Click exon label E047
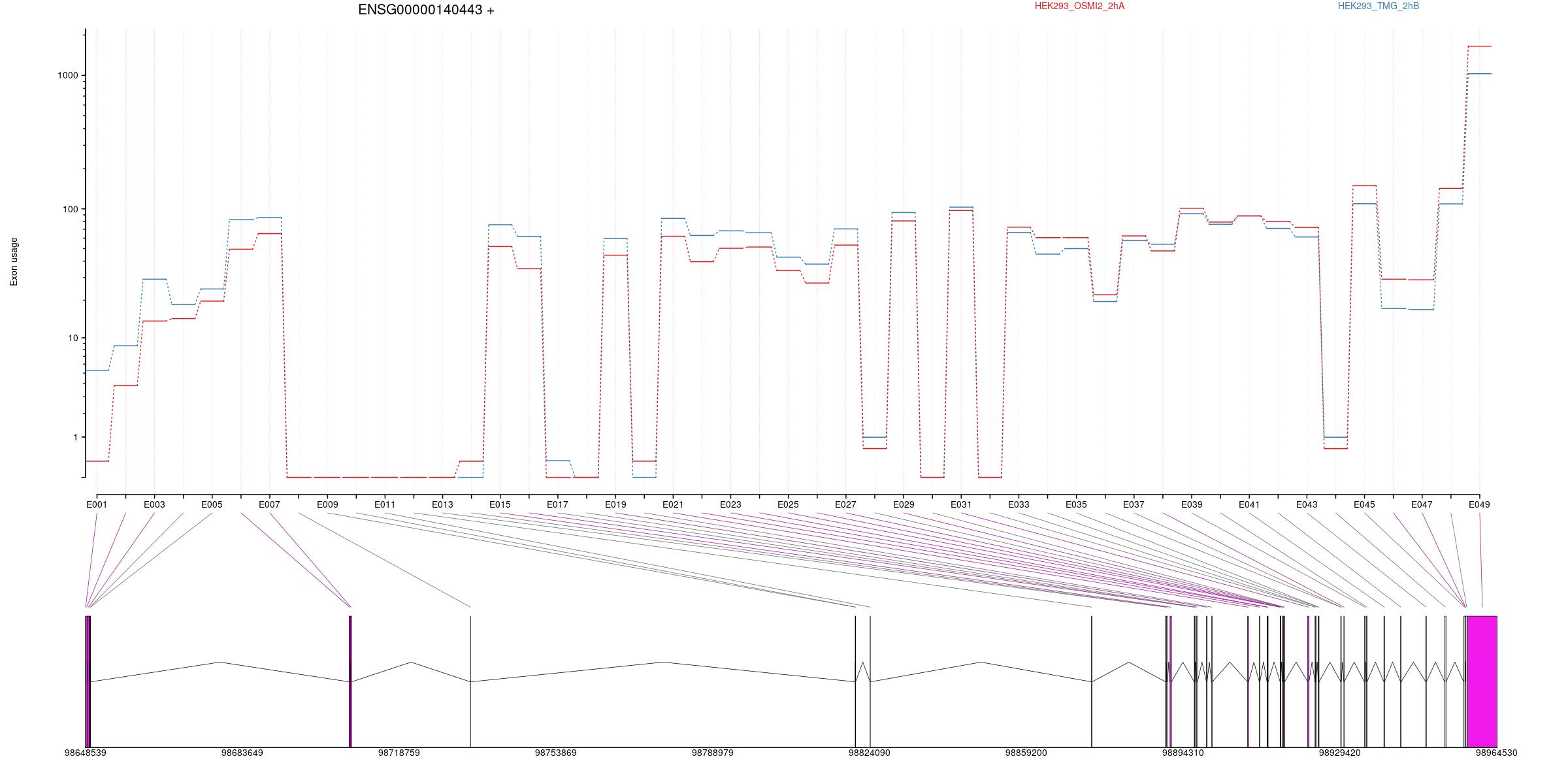The width and height of the screenshot is (1568, 784). pos(1422,504)
